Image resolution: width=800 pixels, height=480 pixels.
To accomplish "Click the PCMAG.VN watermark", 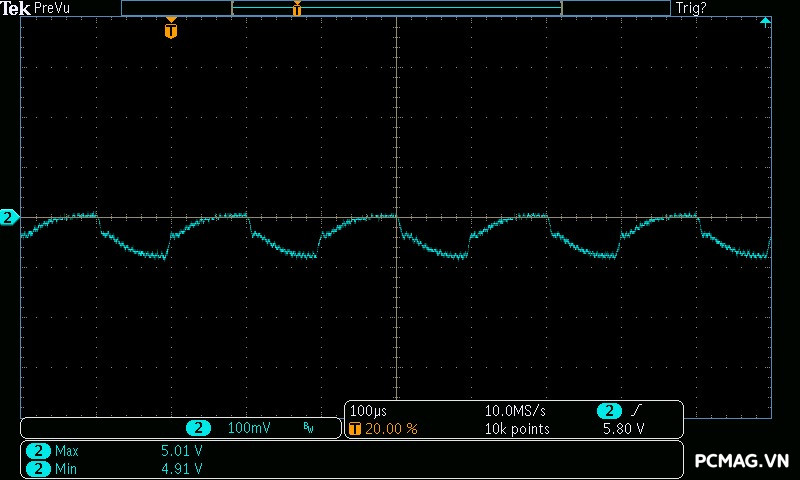I will [x=742, y=461].
